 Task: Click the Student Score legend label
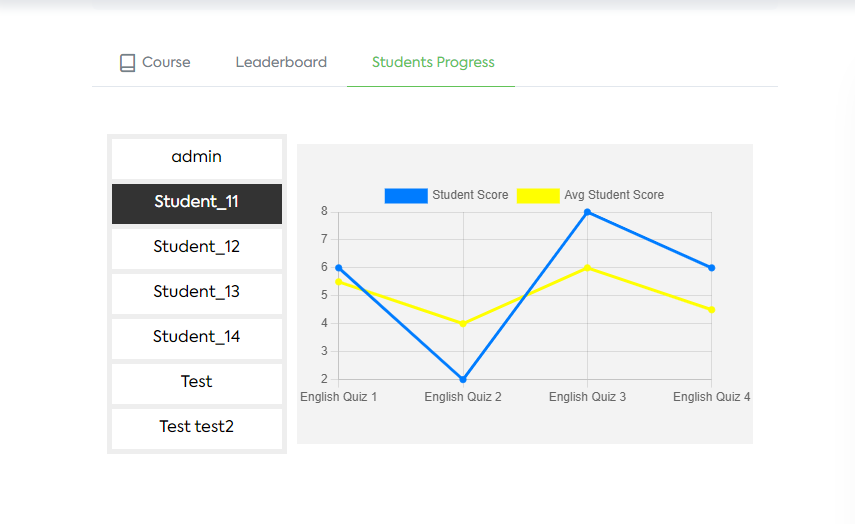click(470, 195)
